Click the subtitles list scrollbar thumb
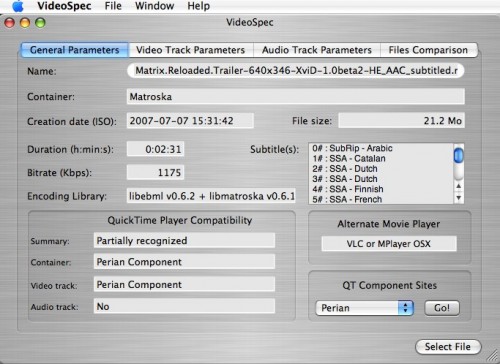 click(459, 155)
